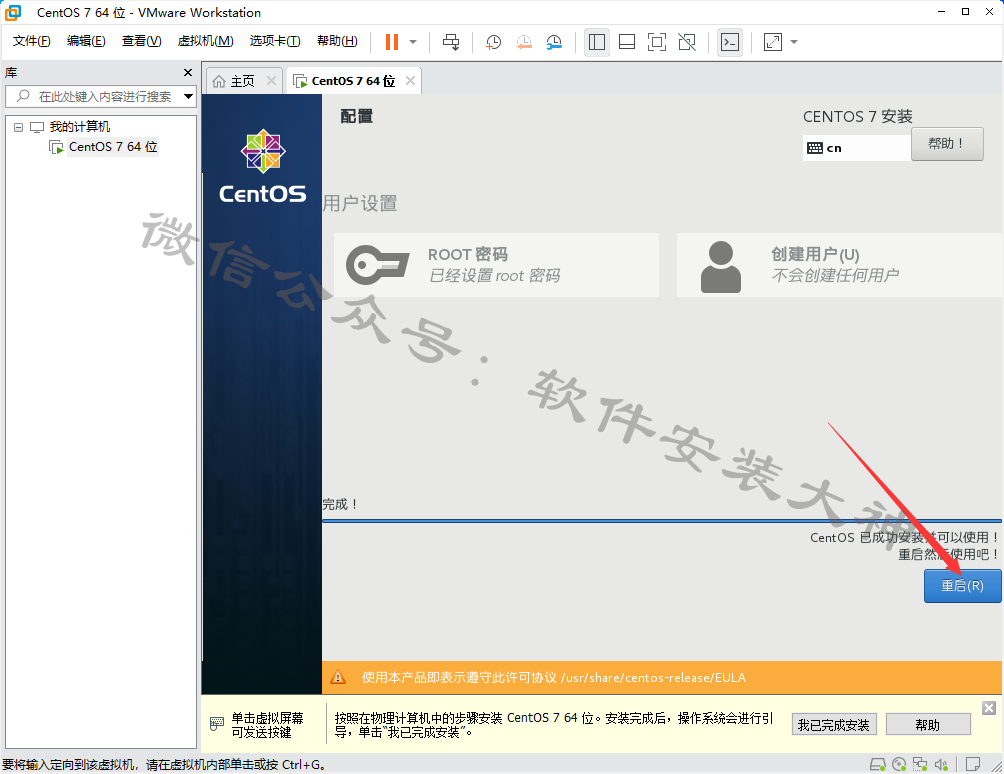Click the sound card status icon
The width and height of the screenshot is (1004, 774).
pyautogui.click(x=941, y=764)
